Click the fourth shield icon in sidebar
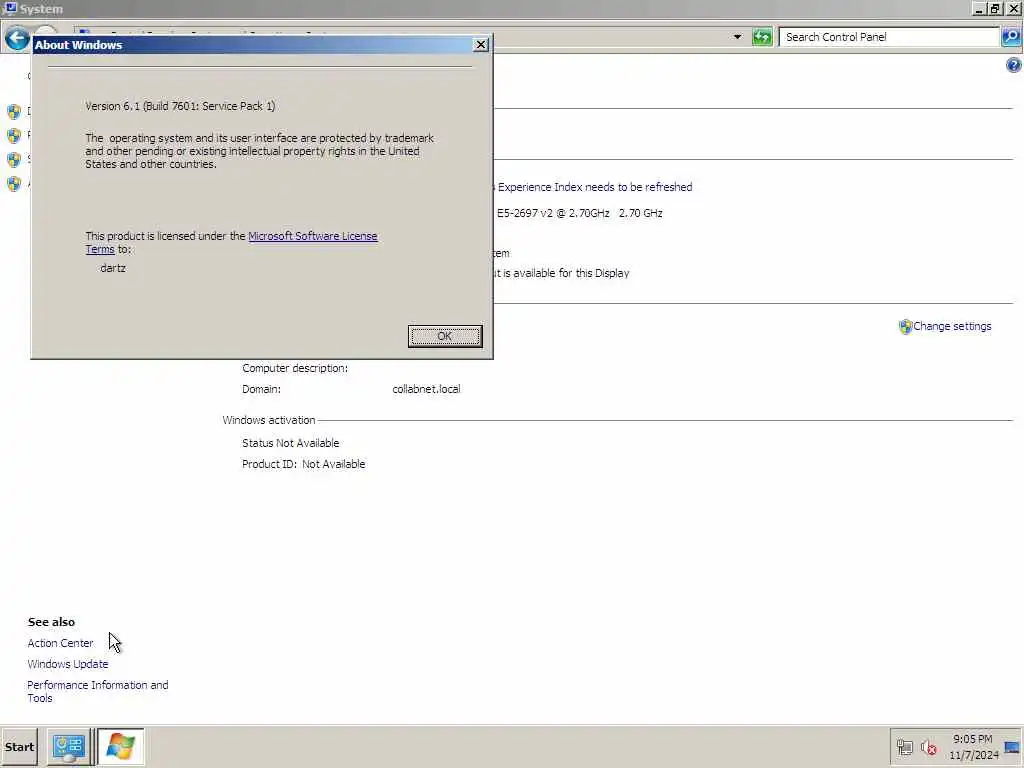Viewport: 1024px width, 768px height. (x=14, y=184)
